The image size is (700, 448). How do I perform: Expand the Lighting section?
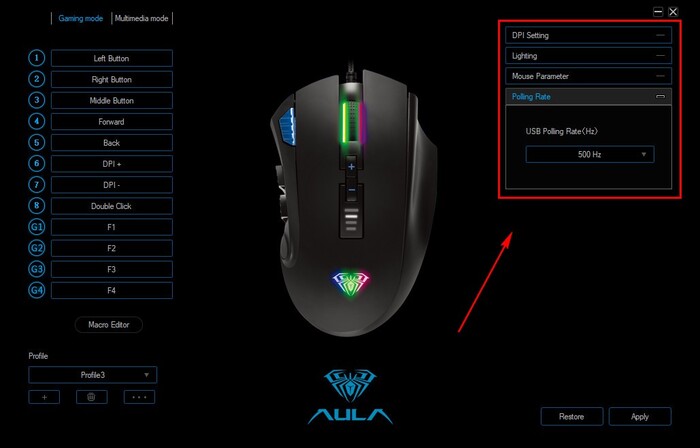pos(588,56)
